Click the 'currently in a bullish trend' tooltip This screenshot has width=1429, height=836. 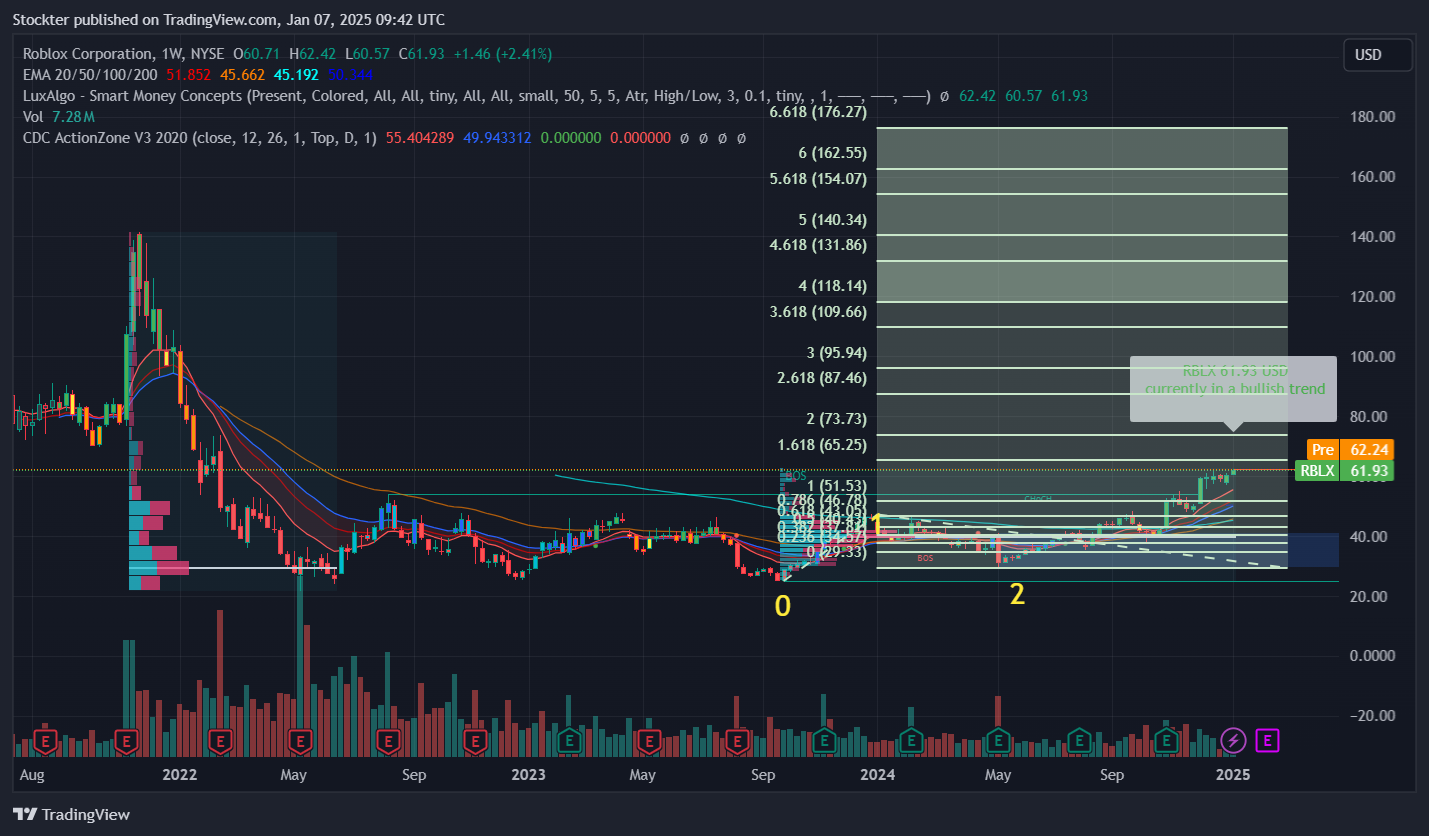point(1233,389)
